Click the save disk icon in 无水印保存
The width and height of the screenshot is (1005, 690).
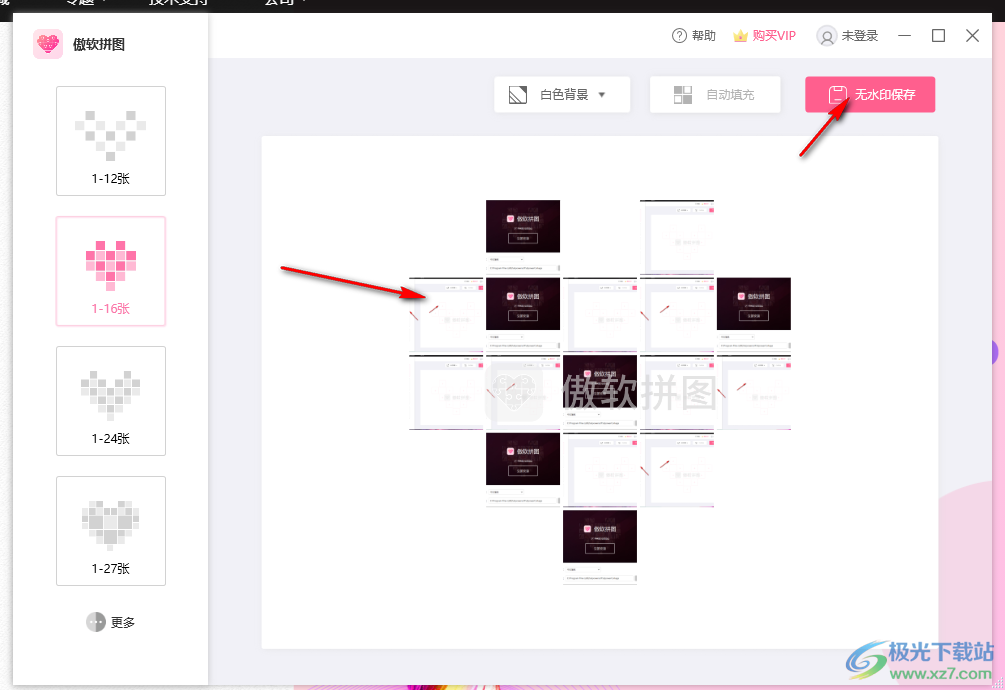tap(837, 95)
